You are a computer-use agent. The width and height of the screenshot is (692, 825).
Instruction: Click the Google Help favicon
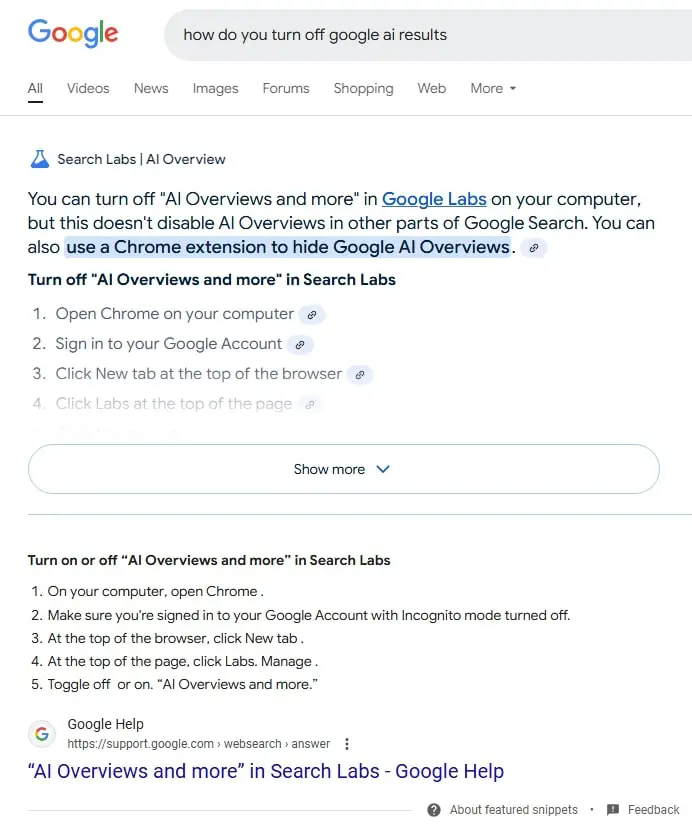pos(42,733)
